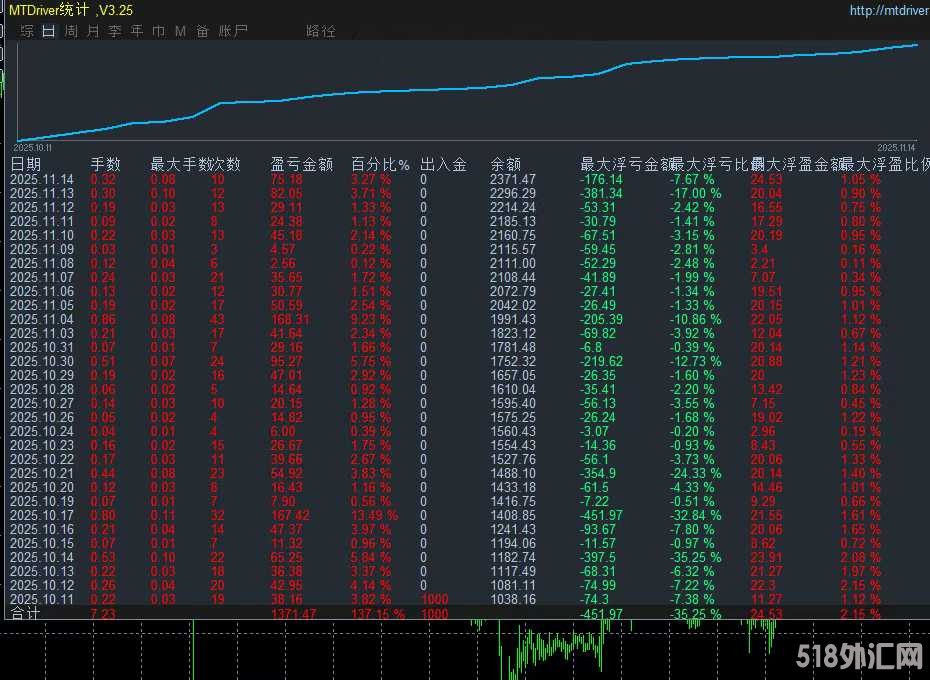Select the 综 summary statistics icon
The width and height of the screenshot is (930, 680).
(26, 31)
